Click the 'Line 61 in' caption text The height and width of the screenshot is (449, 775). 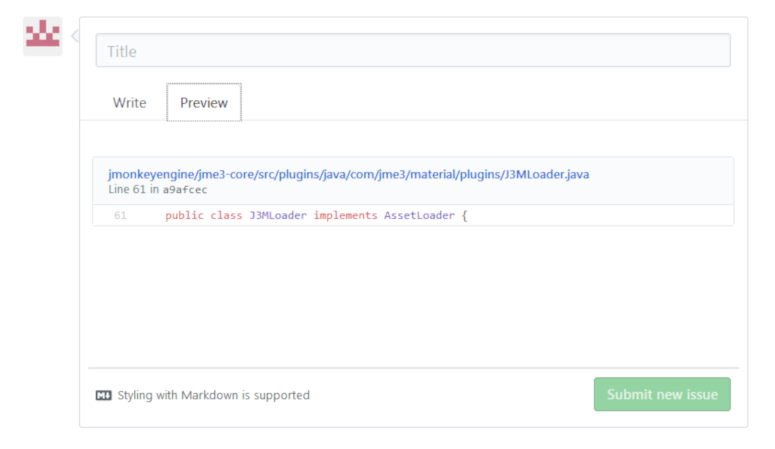(134, 189)
